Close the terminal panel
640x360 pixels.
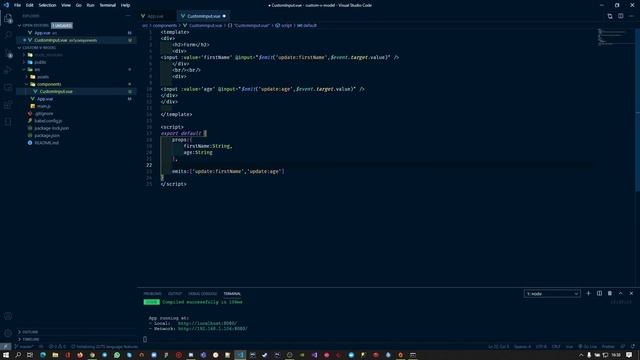(631, 293)
